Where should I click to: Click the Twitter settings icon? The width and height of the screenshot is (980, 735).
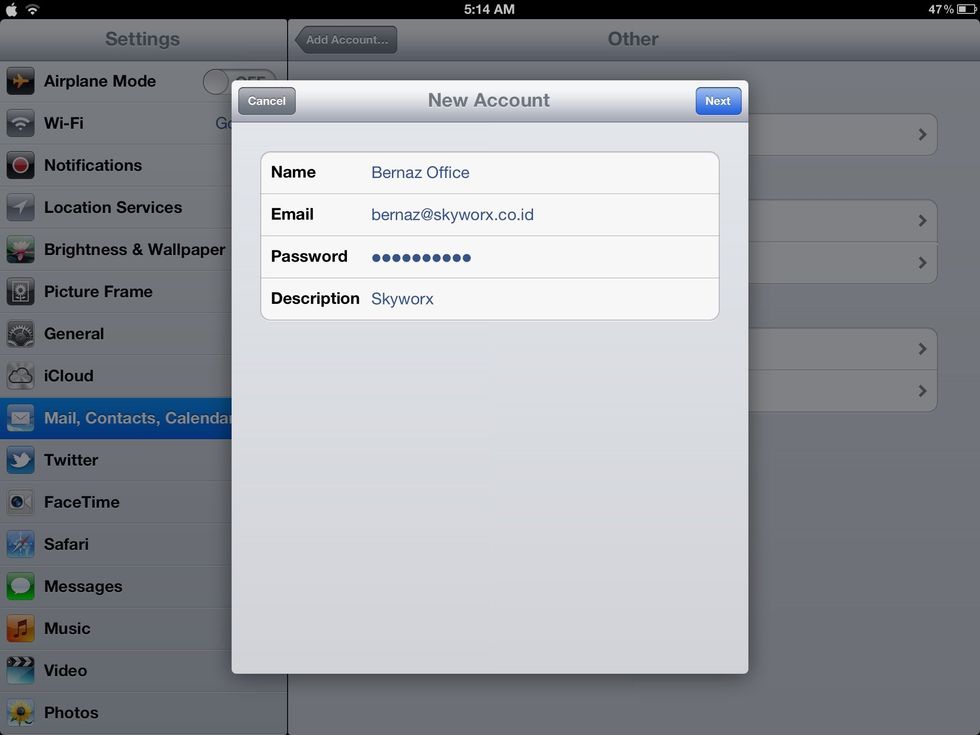20,460
